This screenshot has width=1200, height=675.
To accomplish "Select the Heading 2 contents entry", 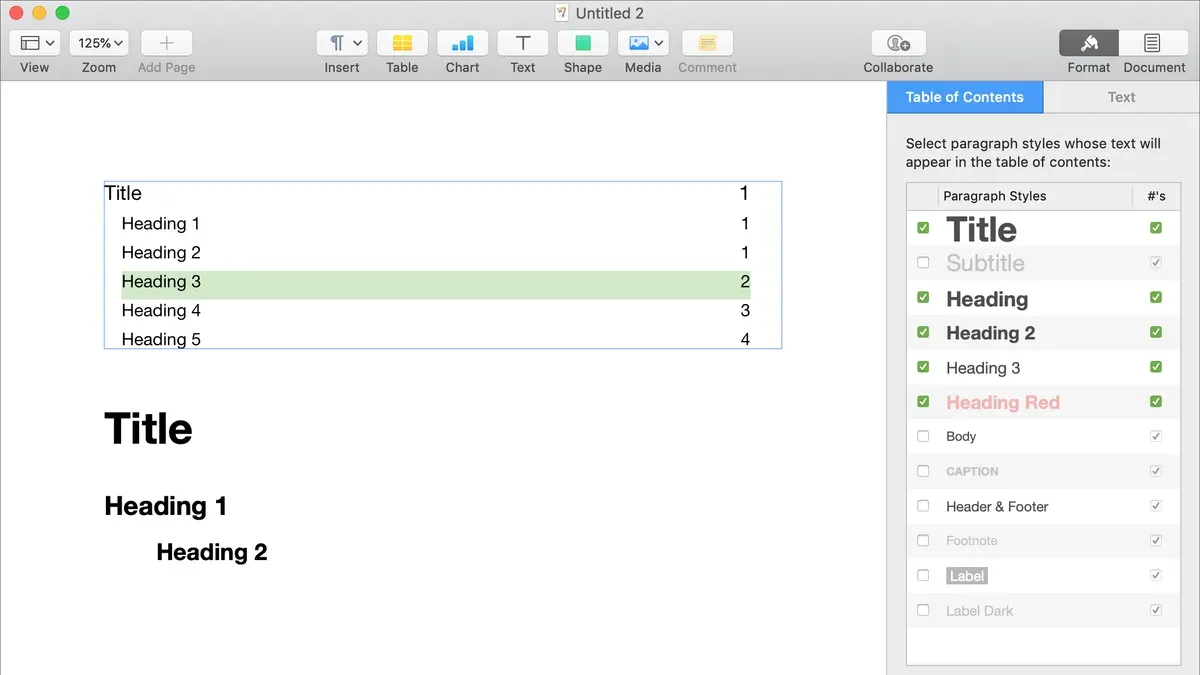I will click(435, 253).
